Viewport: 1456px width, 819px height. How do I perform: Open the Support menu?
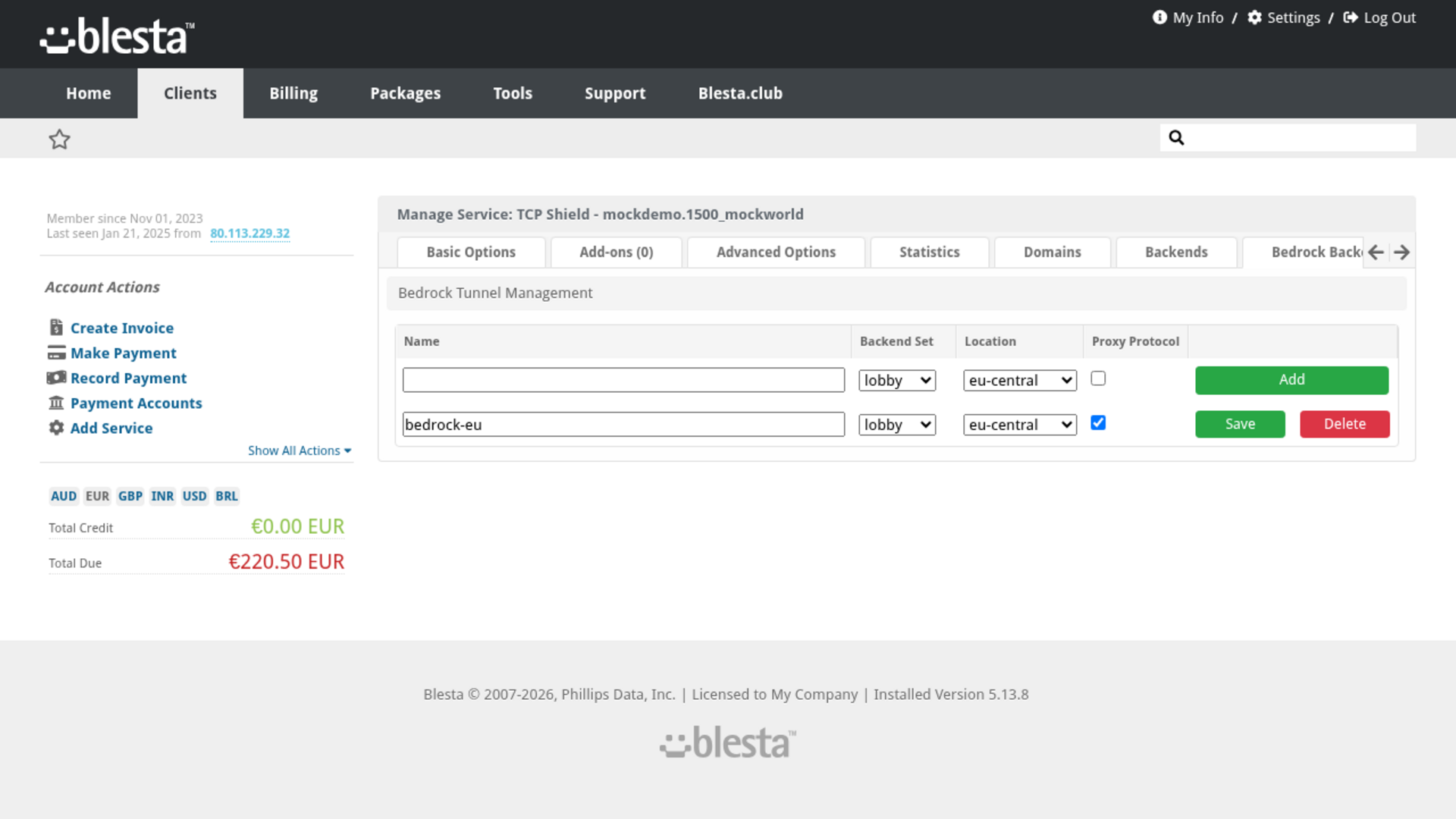click(x=615, y=93)
